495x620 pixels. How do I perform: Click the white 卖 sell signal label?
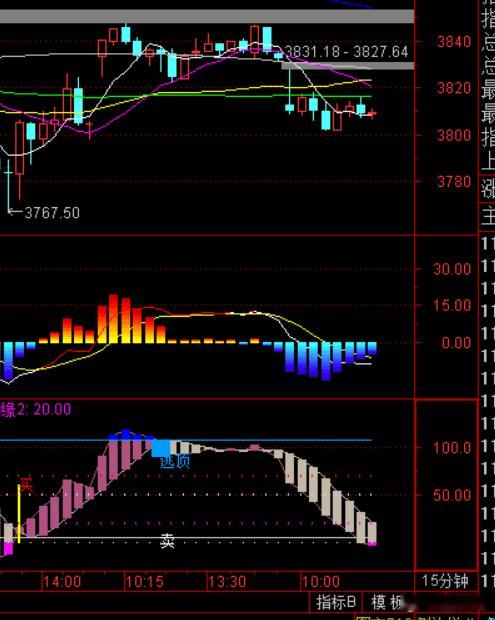pyautogui.click(x=167, y=541)
